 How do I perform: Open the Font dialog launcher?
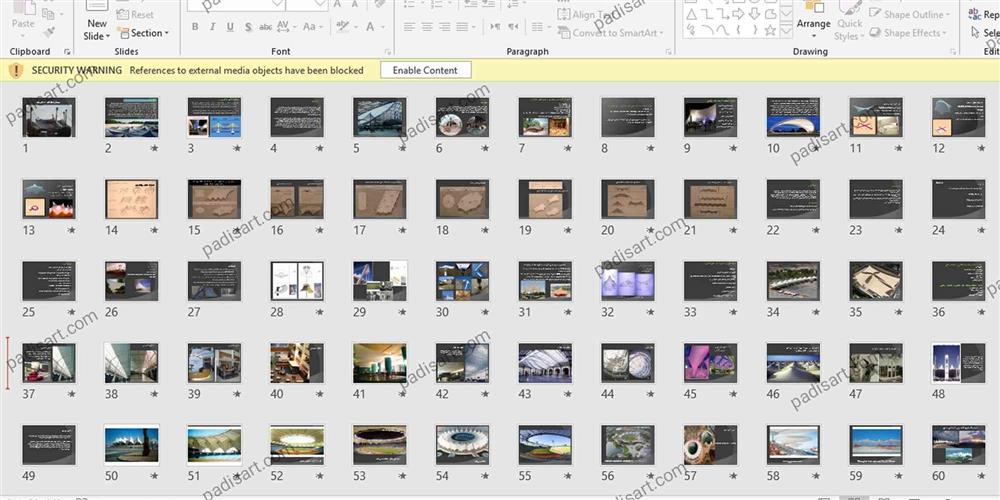coord(388,52)
